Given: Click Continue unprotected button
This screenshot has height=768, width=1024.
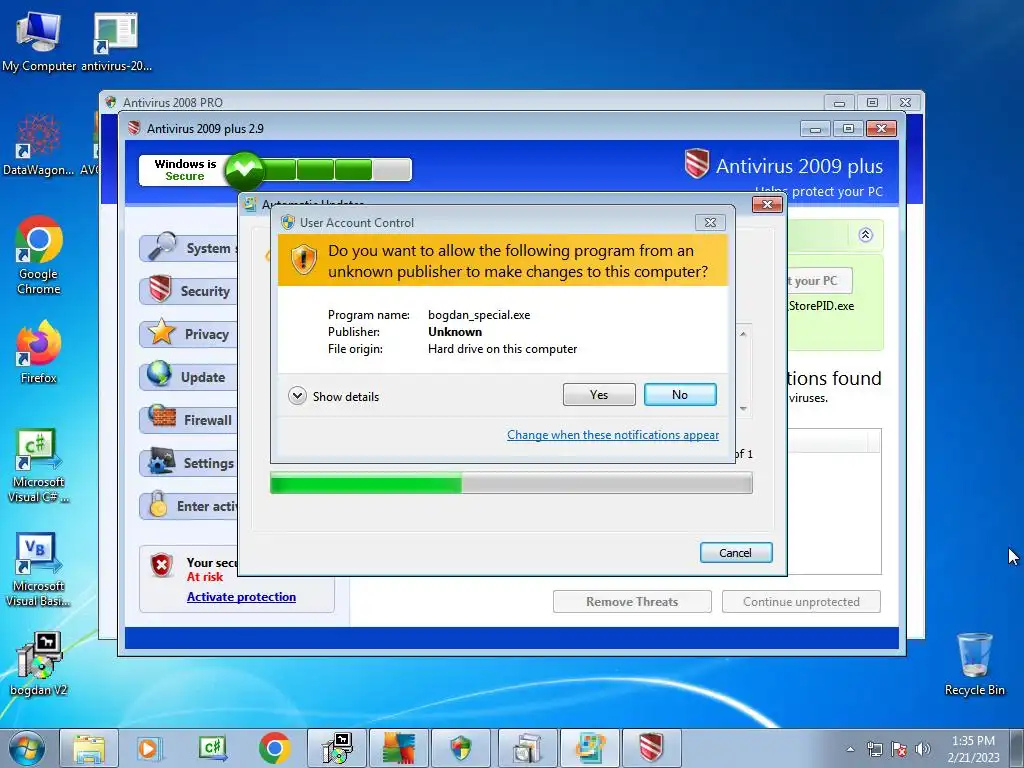Looking at the screenshot, I should tap(801, 601).
